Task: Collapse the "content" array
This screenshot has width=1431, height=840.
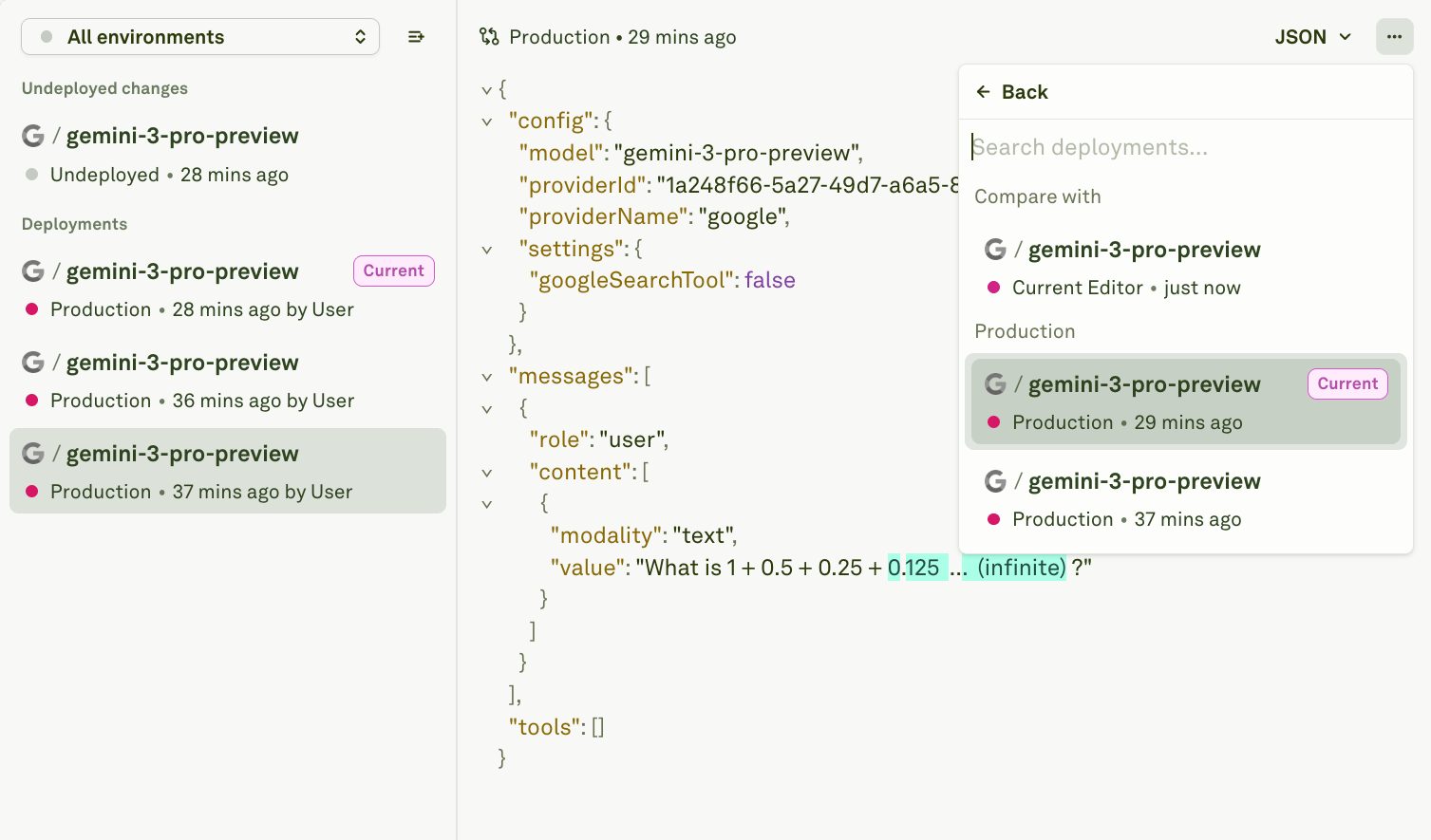Action: (x=487, y=473)
